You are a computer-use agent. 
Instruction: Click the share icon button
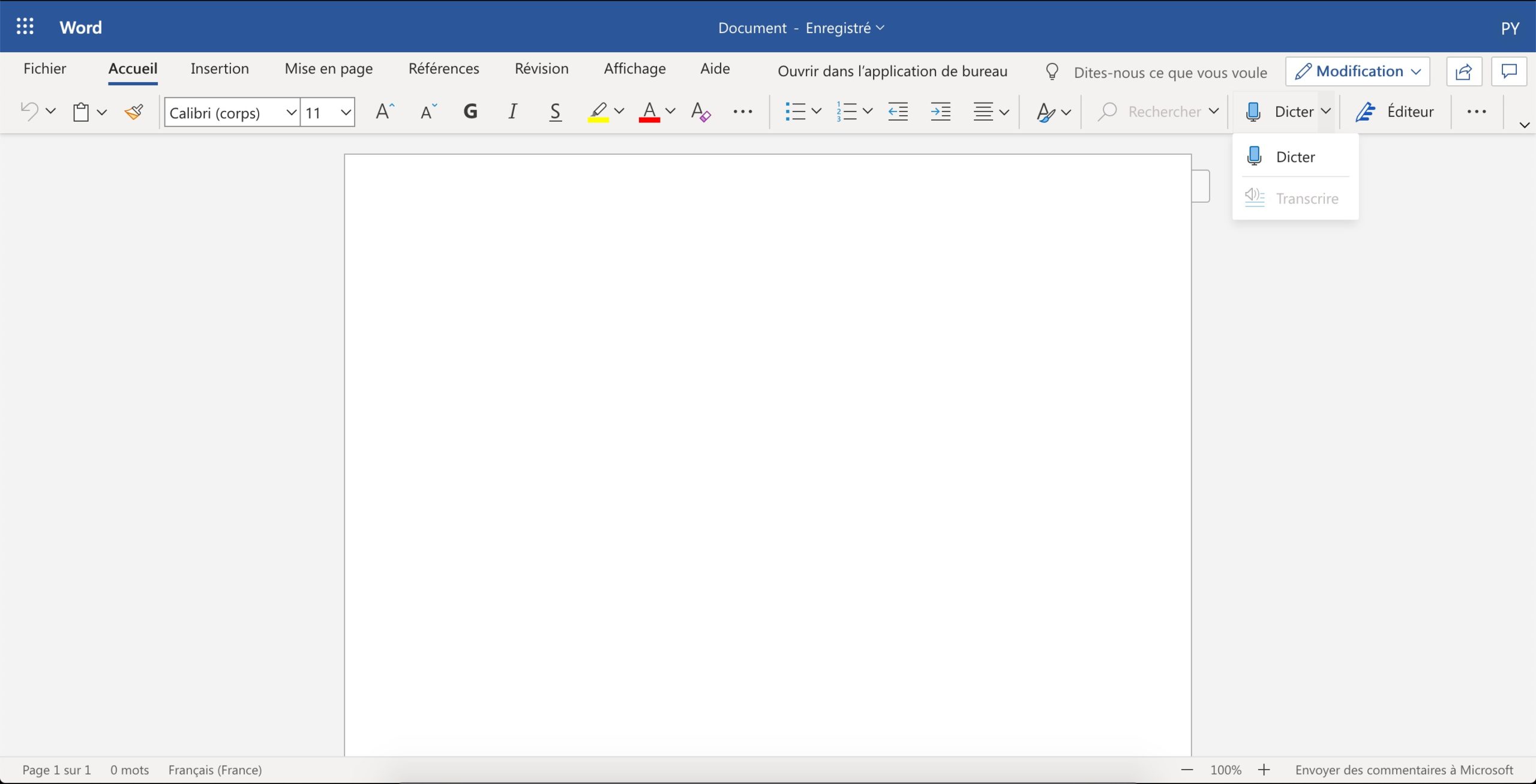coord(1463,72)
